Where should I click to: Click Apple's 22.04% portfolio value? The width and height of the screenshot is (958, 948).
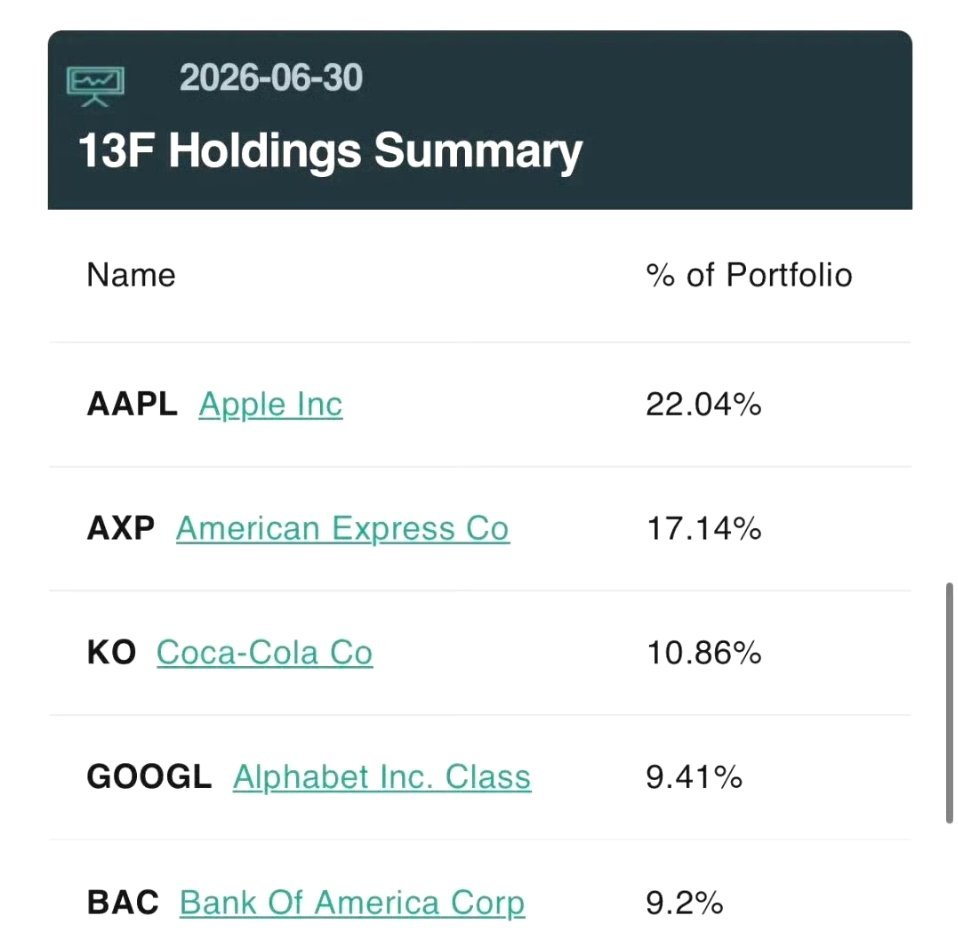pyautogui.click(x=704, y=404)
